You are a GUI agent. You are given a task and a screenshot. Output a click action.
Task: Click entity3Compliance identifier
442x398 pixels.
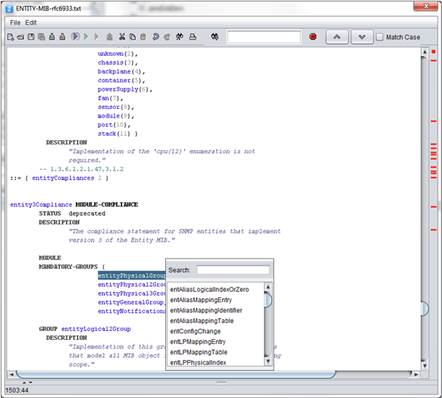pos(41,205)
